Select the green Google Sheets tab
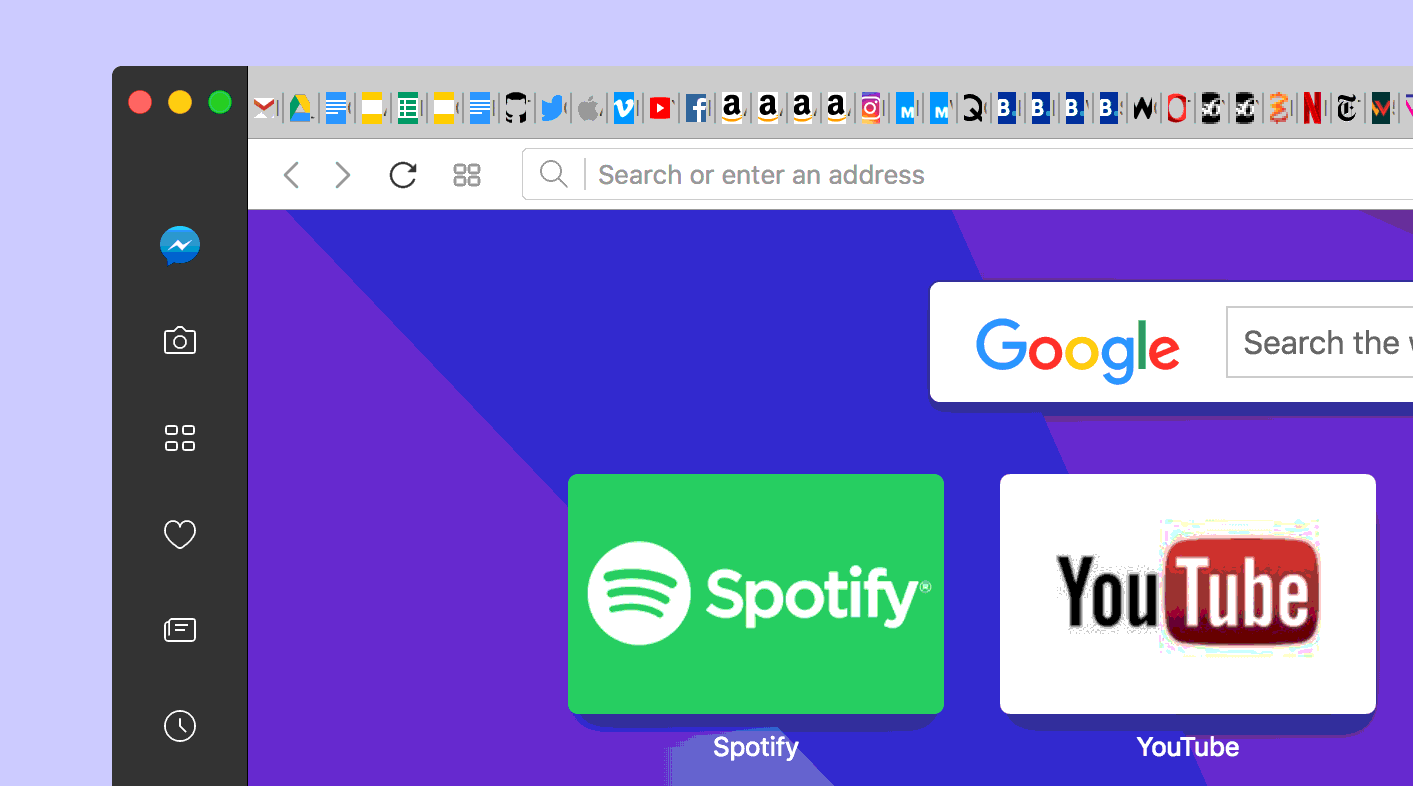The height and width of the screenshot is (786, 1413). point(408,108)
